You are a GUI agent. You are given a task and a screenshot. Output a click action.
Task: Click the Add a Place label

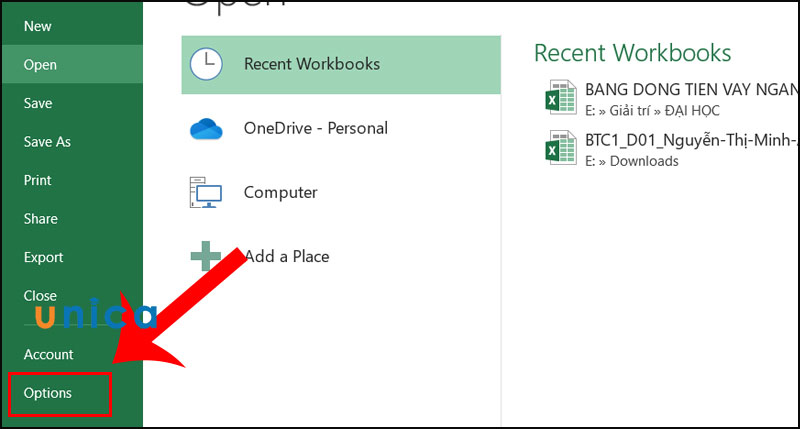click(286, 256)
